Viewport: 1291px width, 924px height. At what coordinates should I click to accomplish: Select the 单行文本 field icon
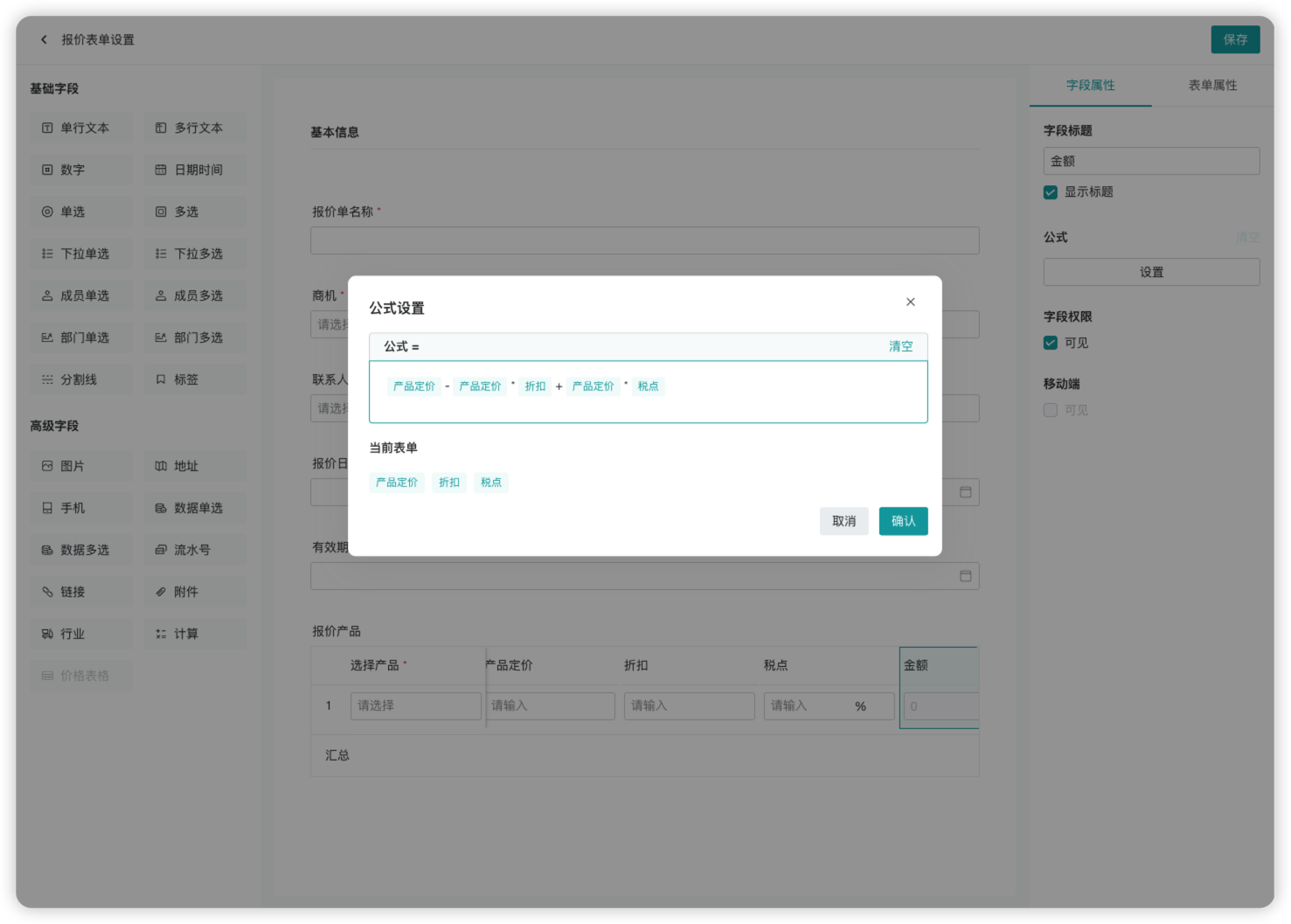[47, 128]
